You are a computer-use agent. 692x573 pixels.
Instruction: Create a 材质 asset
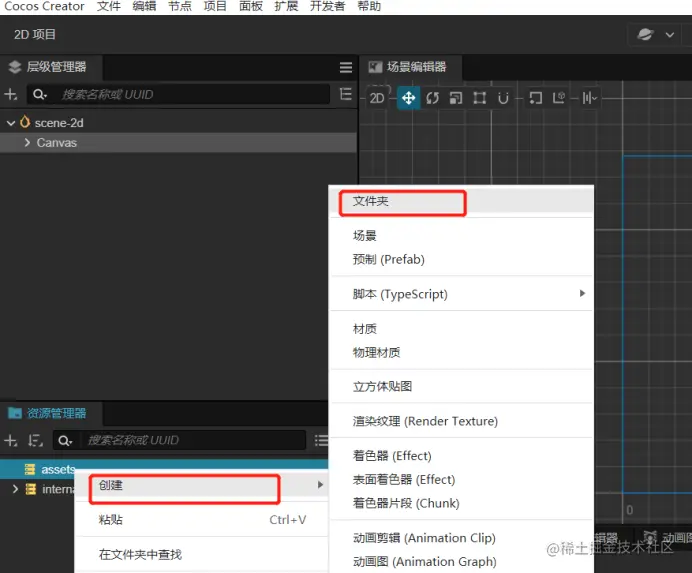pyautogui.click(x=461, y=329)
